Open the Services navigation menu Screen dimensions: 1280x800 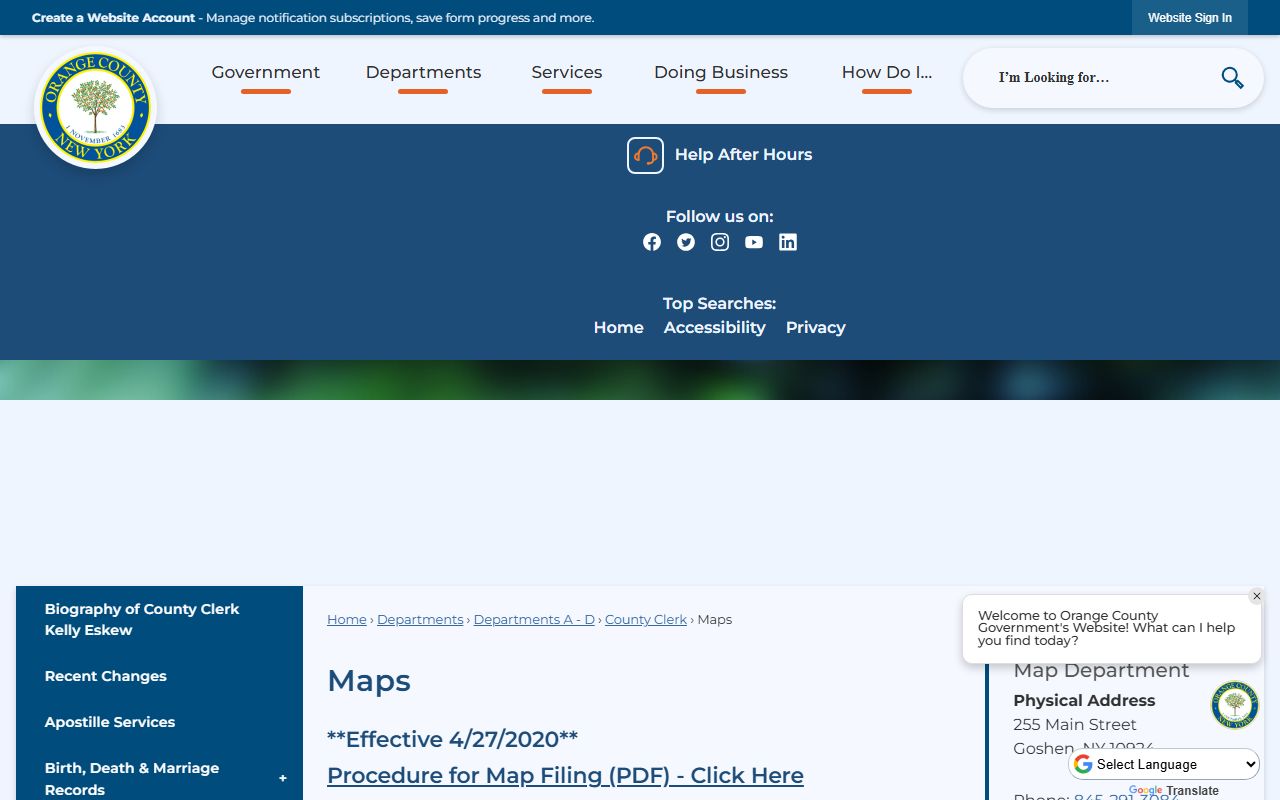(567, 73)
